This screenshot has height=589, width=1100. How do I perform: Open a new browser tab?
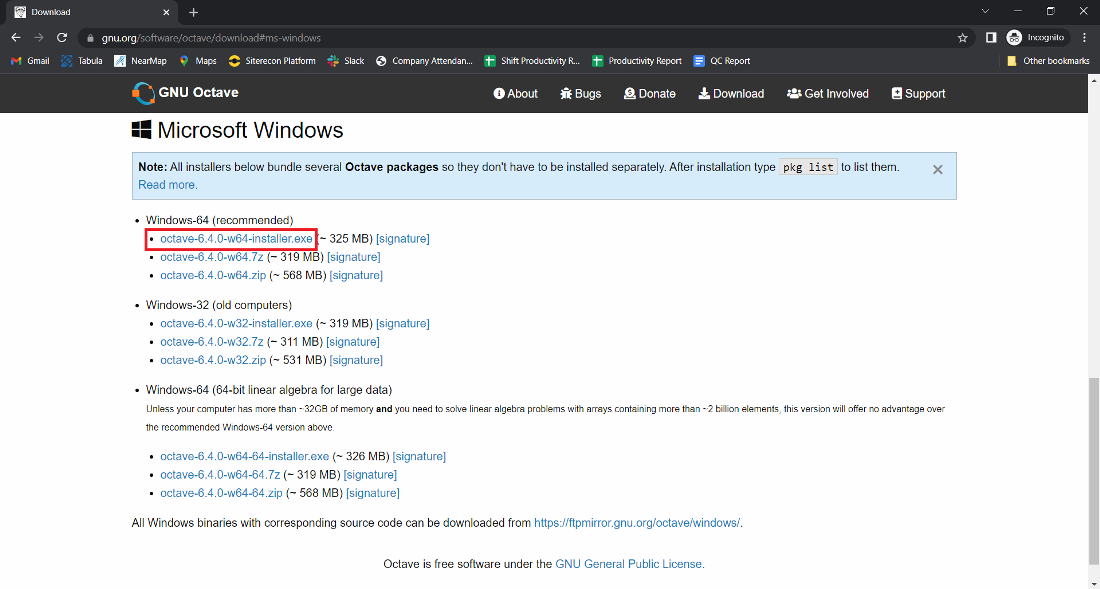click(x=194, y=12)
